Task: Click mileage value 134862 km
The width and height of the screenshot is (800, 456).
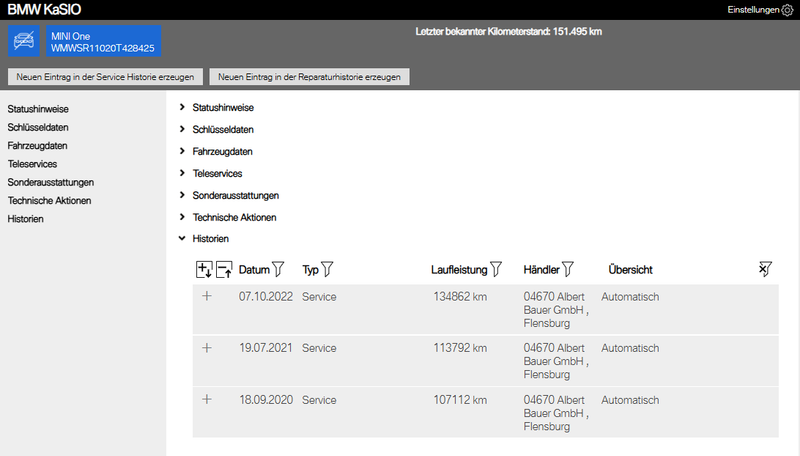Action: [460, 297]
